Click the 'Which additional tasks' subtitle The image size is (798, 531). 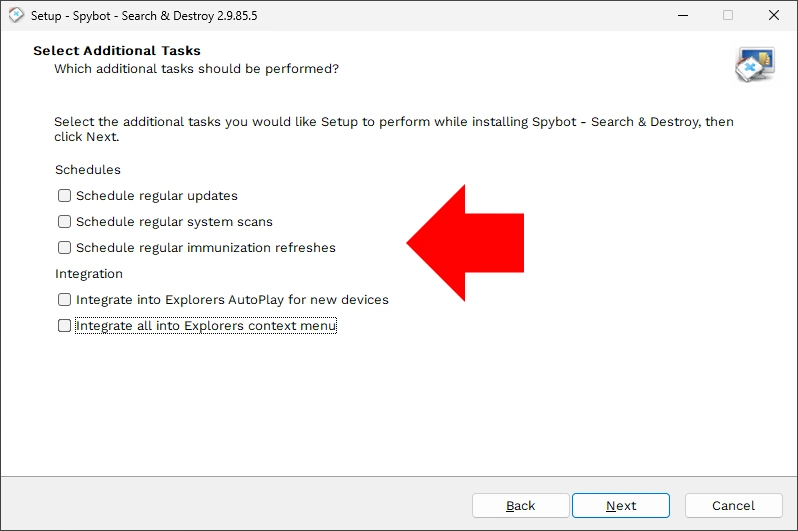pyautogui.click(x=196, y=69)
